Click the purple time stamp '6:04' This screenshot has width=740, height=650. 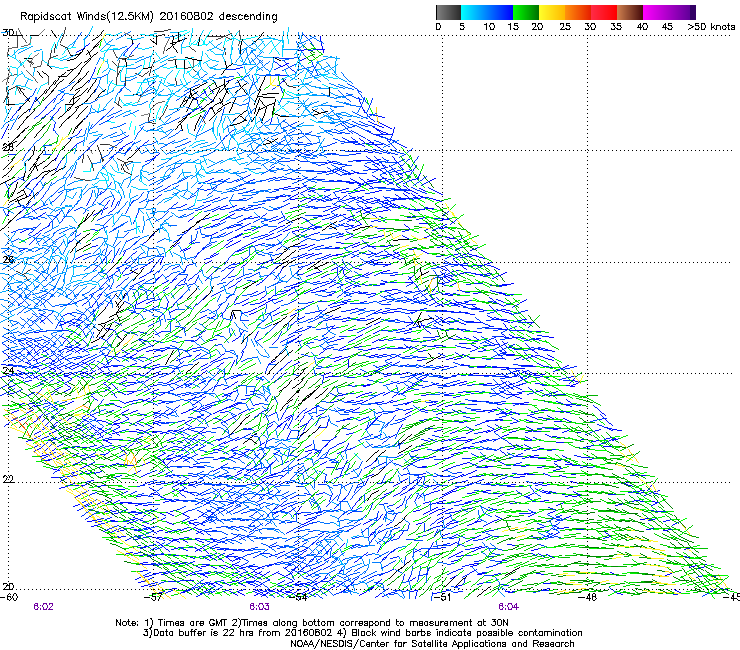click(x=508, y=607)
